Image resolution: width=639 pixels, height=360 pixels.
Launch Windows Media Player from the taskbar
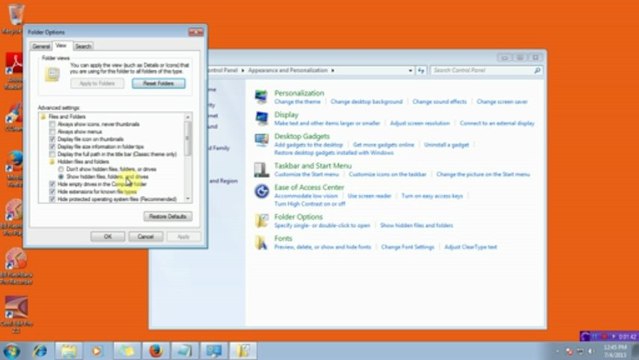tap(97, 351)
